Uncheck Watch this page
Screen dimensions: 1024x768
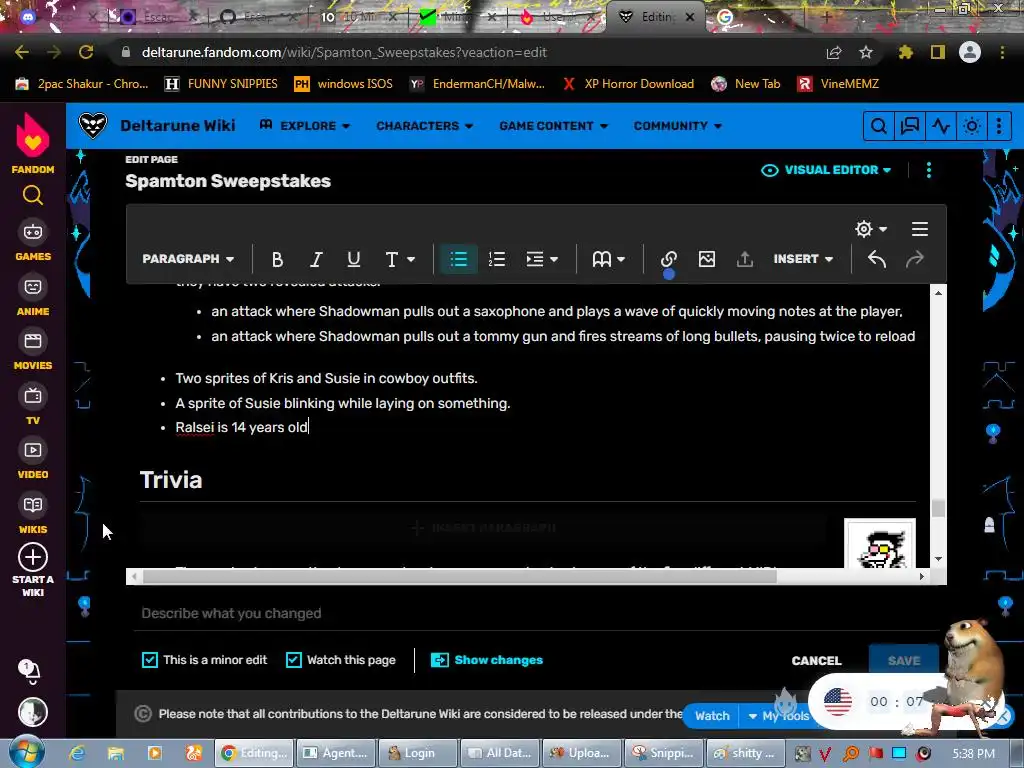(x=294, y=660)
